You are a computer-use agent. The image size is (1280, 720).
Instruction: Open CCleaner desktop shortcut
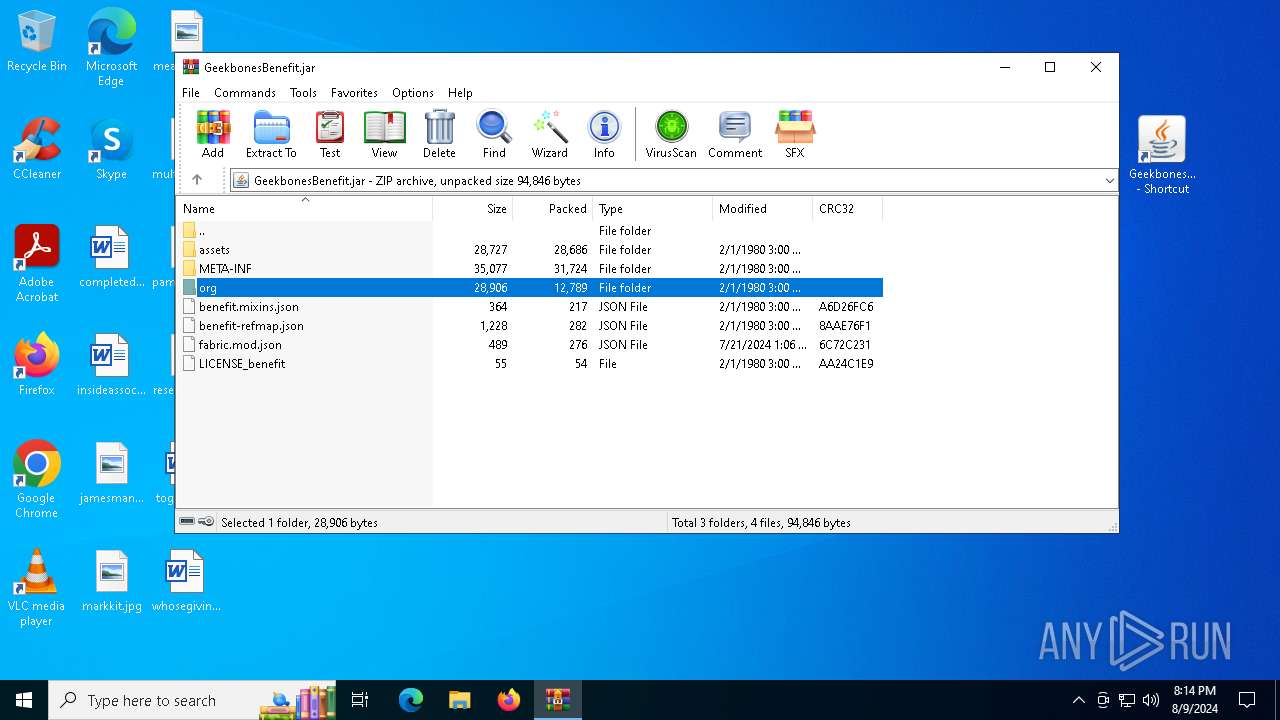(37, 149)
